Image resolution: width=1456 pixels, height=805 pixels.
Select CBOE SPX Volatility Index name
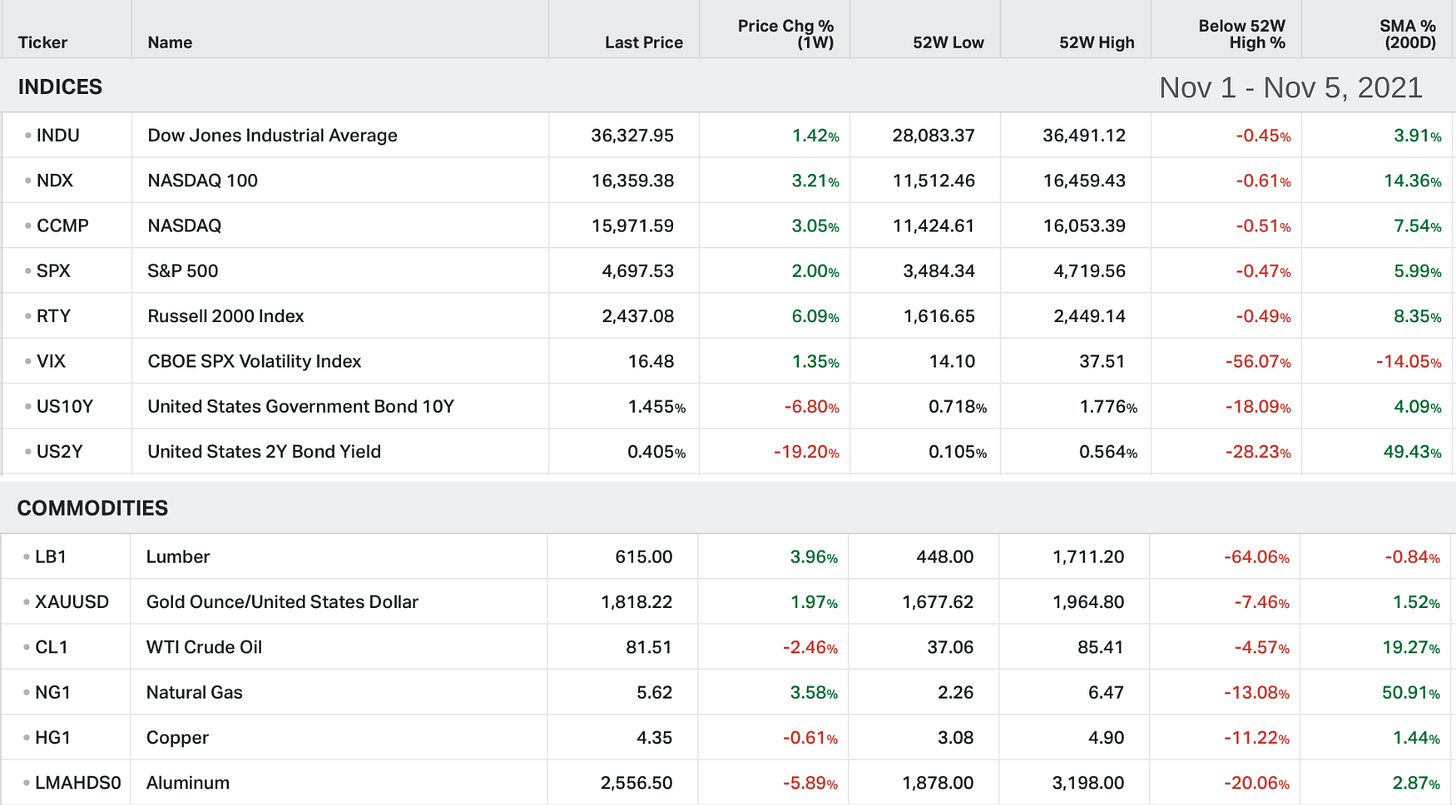(x=254, y=361)
